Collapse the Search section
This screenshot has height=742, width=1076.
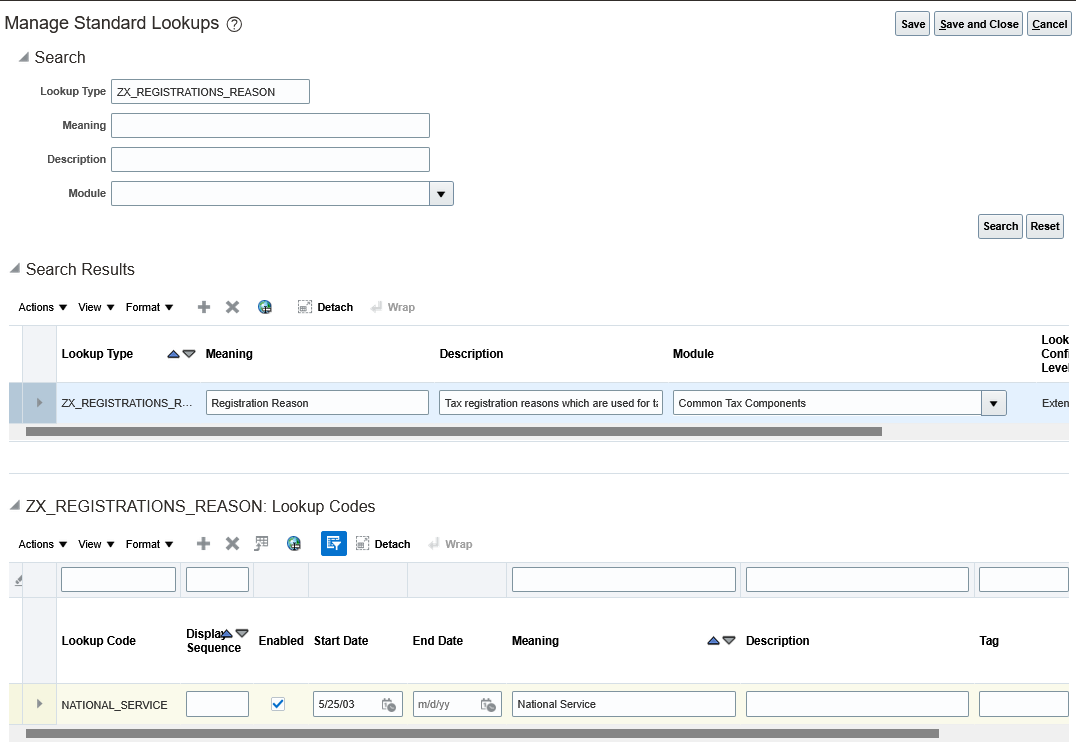23,57
